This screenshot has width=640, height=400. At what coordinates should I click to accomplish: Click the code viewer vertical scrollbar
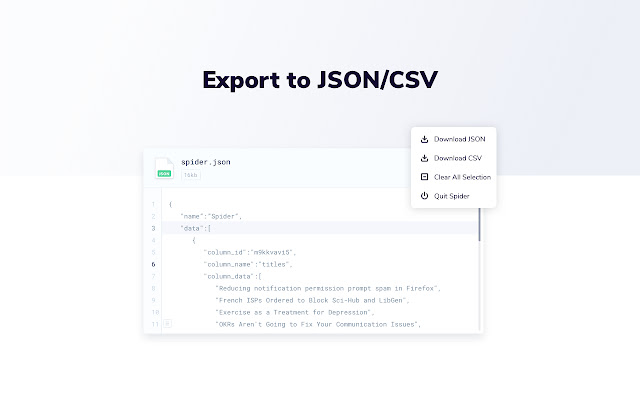pyautogui.click(x=480, y=224)
